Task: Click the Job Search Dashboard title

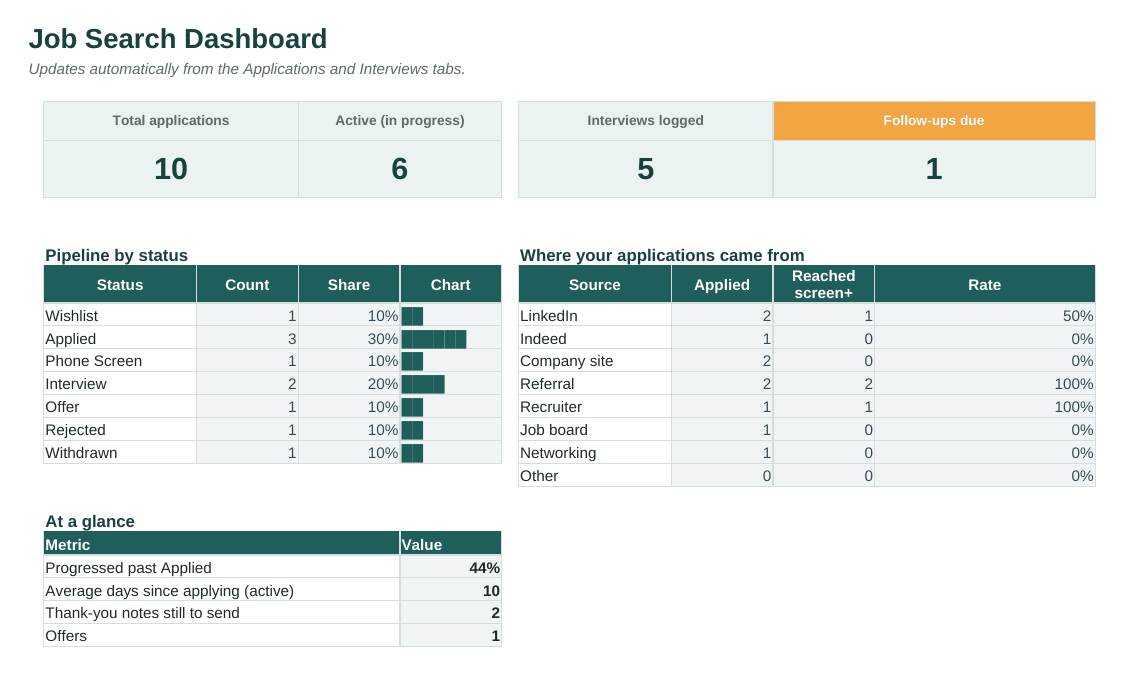Action: 178,39
